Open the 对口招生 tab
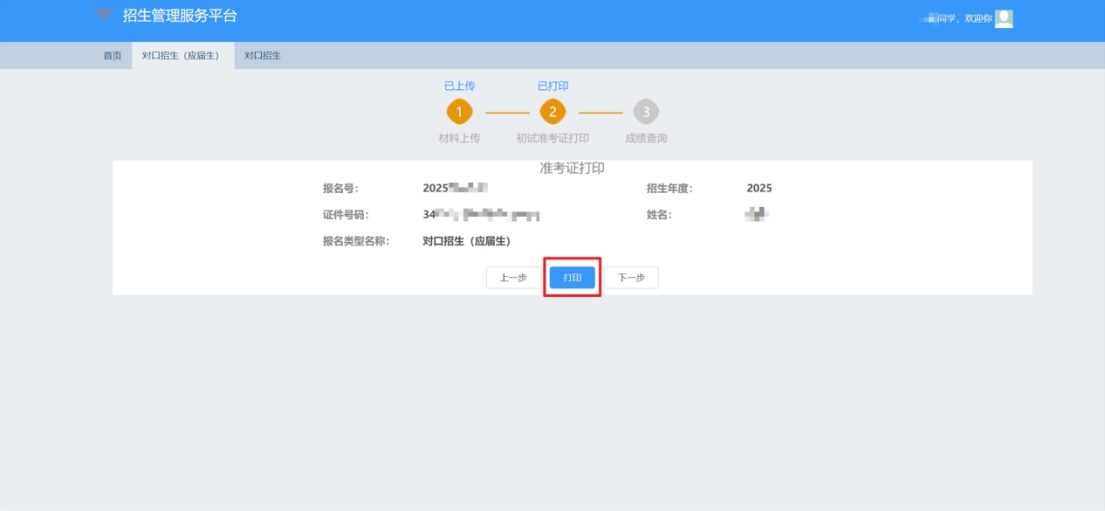 click(262, 56)
